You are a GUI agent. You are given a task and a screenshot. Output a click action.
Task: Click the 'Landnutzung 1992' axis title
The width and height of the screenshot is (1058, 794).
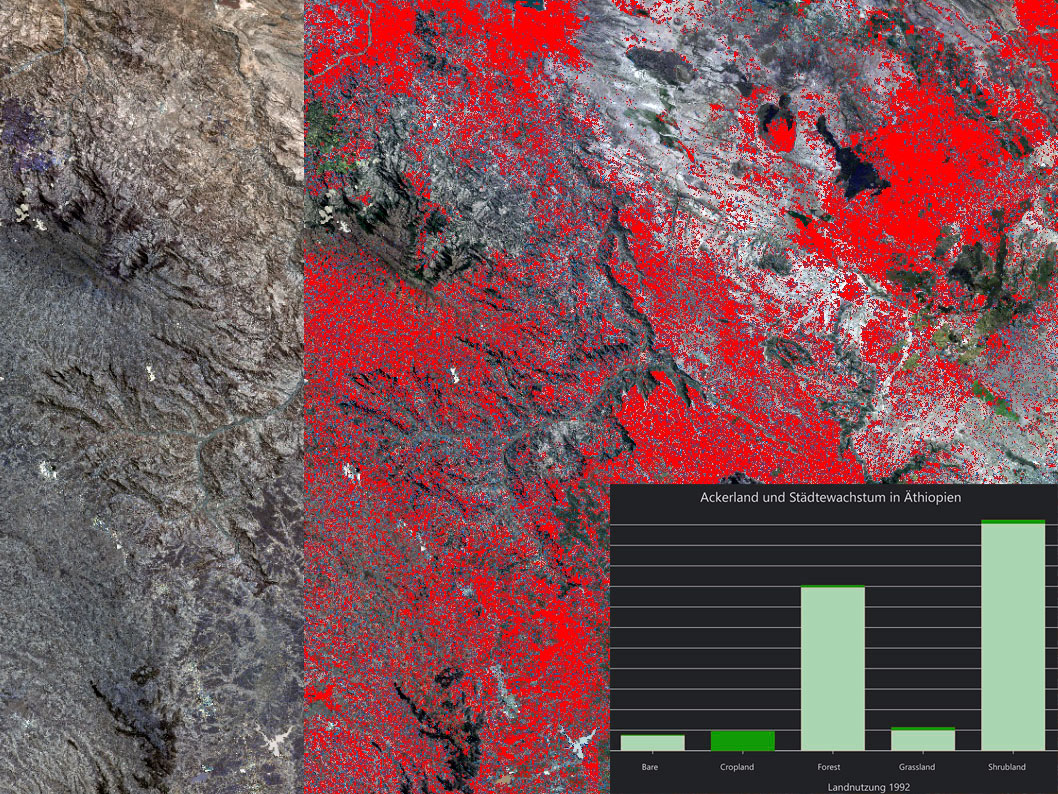click(x=868, y=787)
